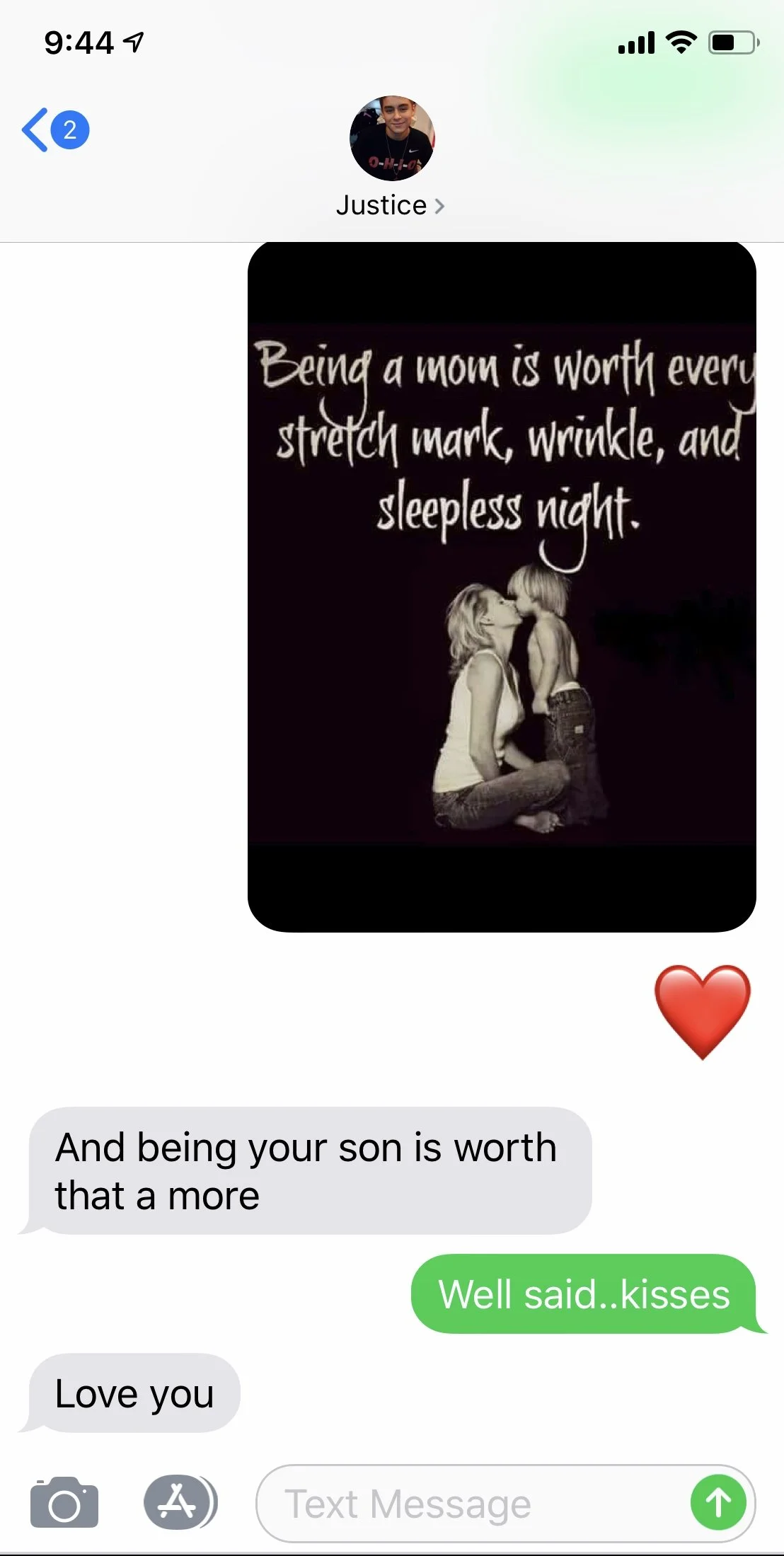Tap the location arrow next to time

(133, 42)
